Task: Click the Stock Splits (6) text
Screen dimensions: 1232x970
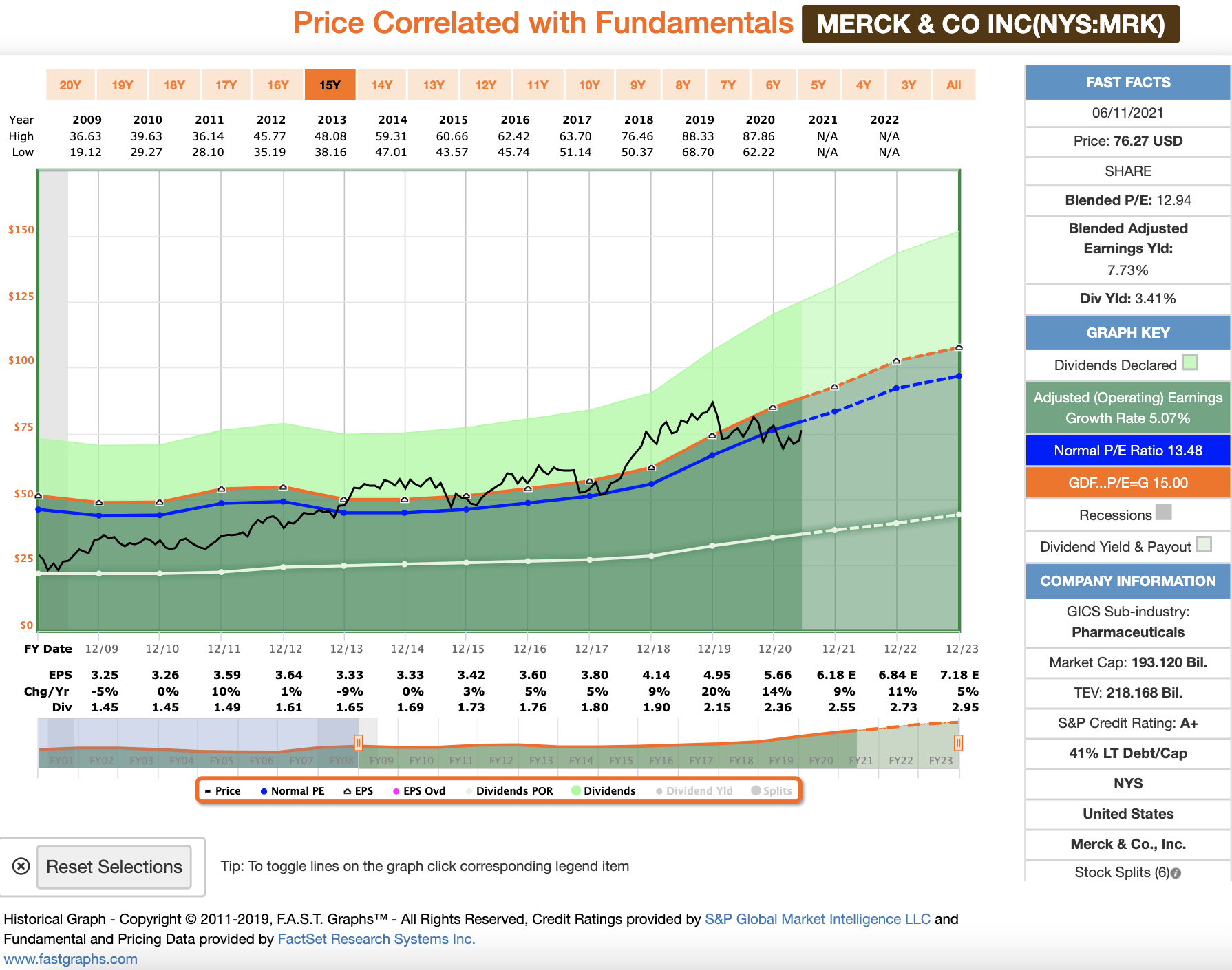Action: click(1122, 872)
